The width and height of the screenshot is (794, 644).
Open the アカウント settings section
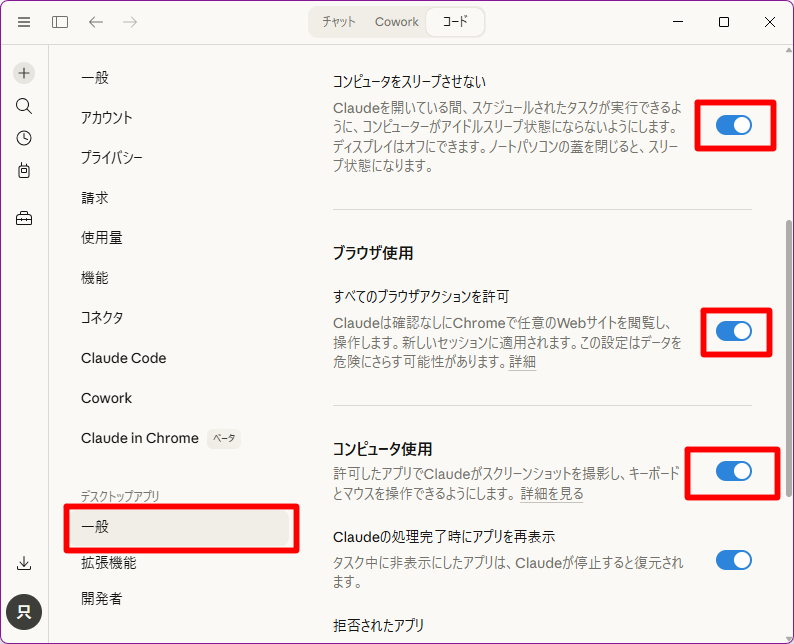106,117
